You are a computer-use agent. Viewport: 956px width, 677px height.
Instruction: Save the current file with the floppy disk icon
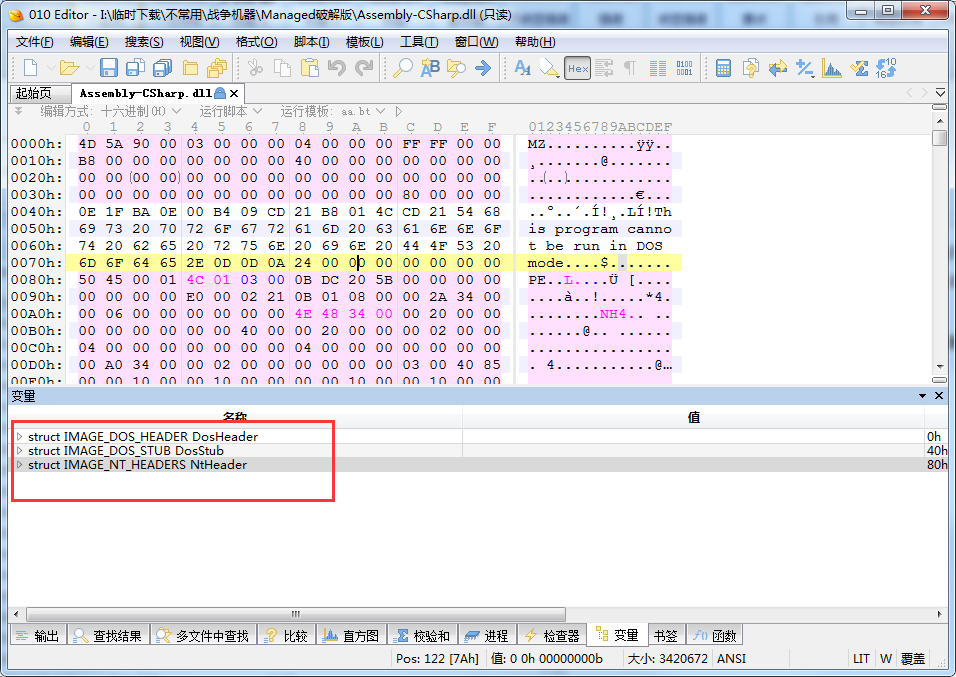click(109, 68)
